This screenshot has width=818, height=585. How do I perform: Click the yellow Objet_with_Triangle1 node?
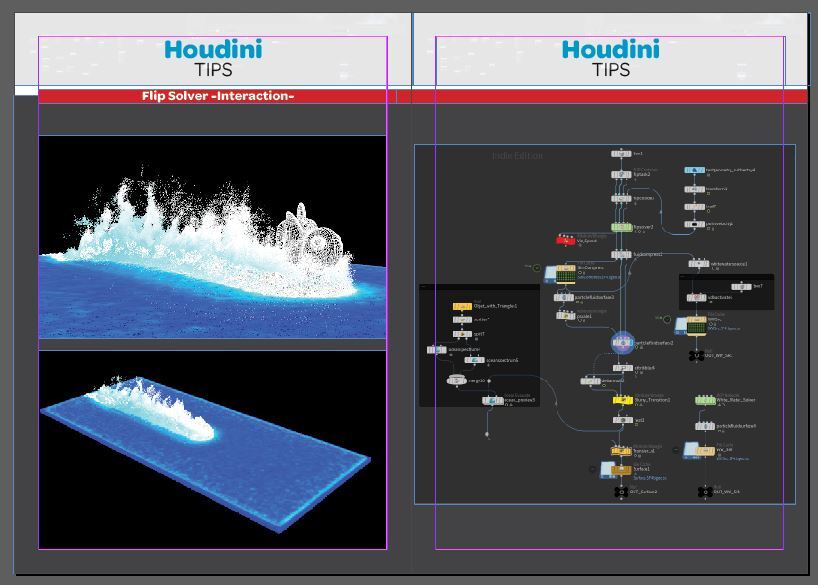coord(462,306)
